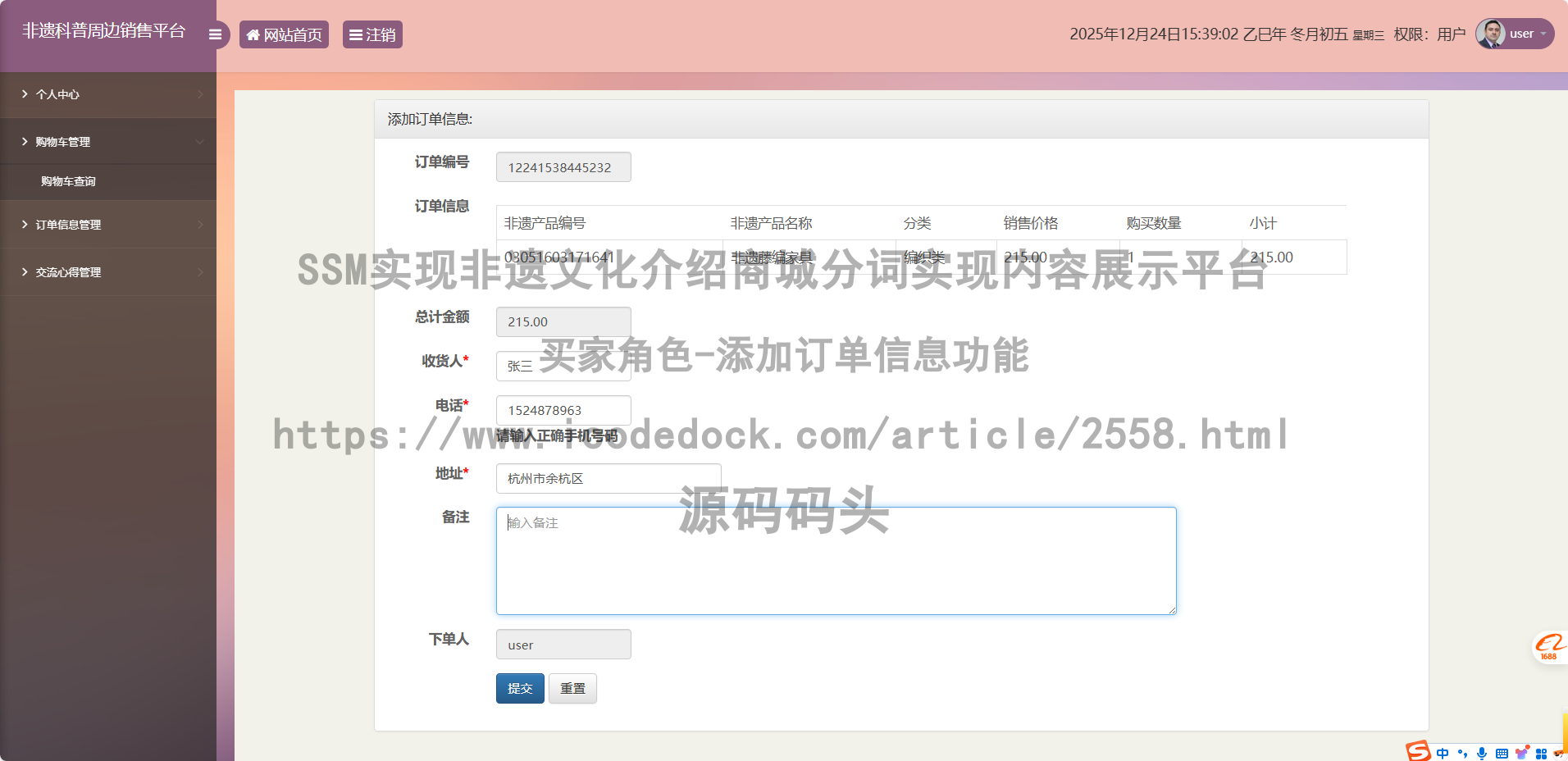1568x761 pixels.
Task: Click the Sogou input method icon in taskbar
Action: click(1419, 751)
